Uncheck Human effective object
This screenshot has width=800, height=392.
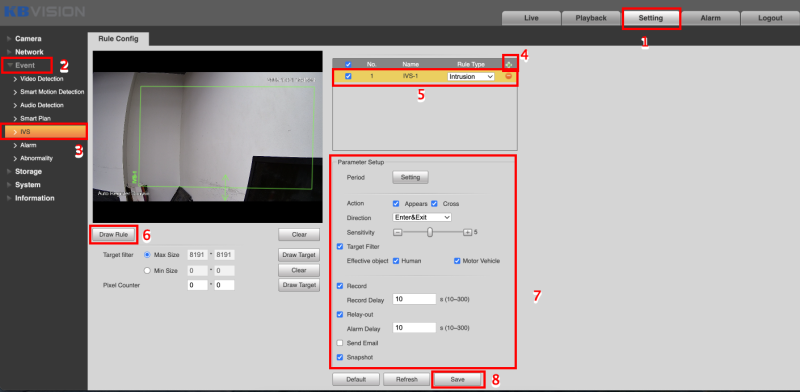[396, 260]
